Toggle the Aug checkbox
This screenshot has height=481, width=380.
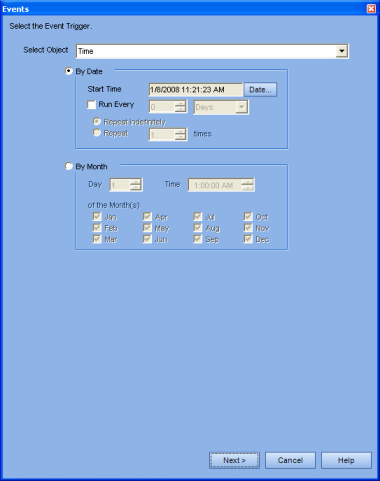198,228
